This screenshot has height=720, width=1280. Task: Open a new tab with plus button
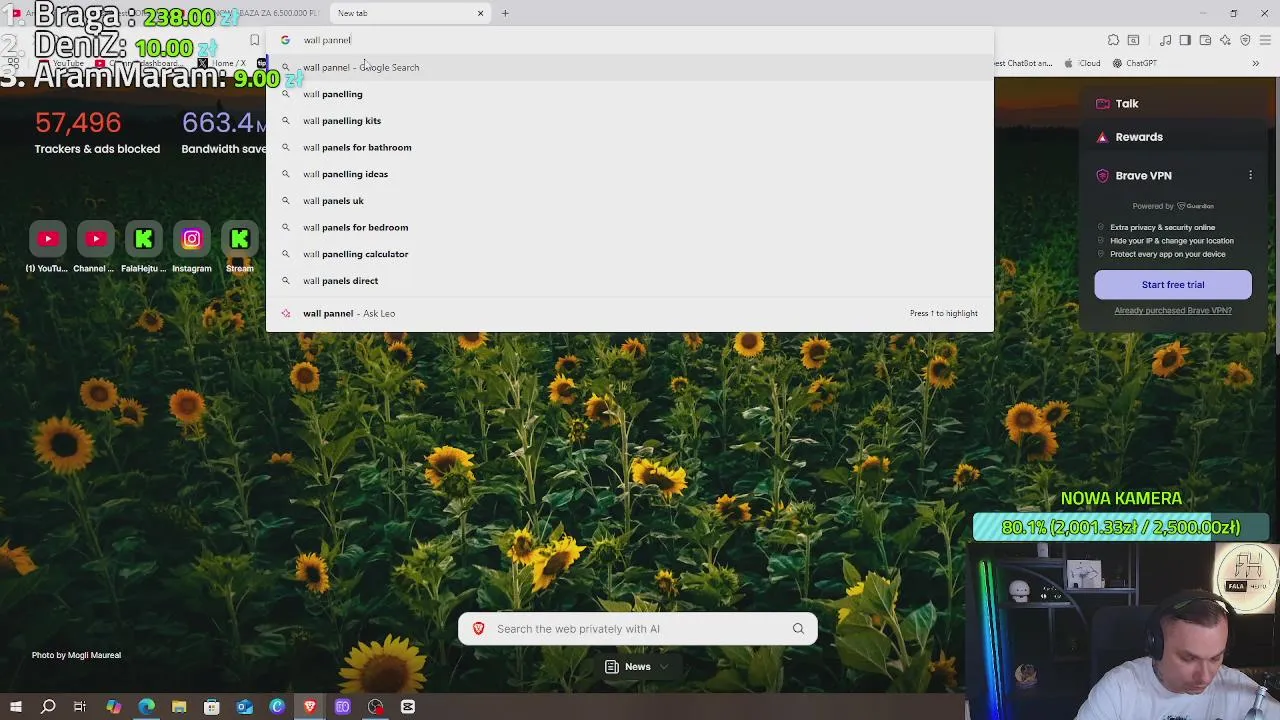(505, 13)
